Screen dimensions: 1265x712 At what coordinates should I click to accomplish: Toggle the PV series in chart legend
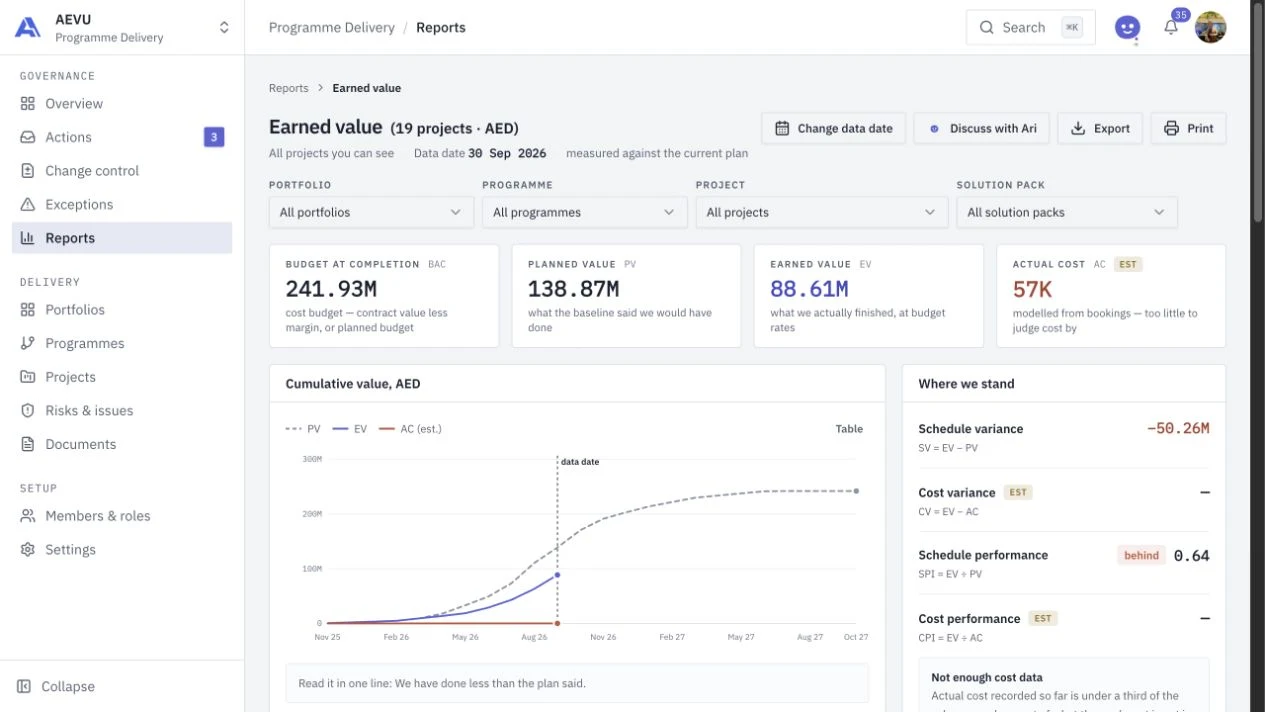click(x=303, y=429)
